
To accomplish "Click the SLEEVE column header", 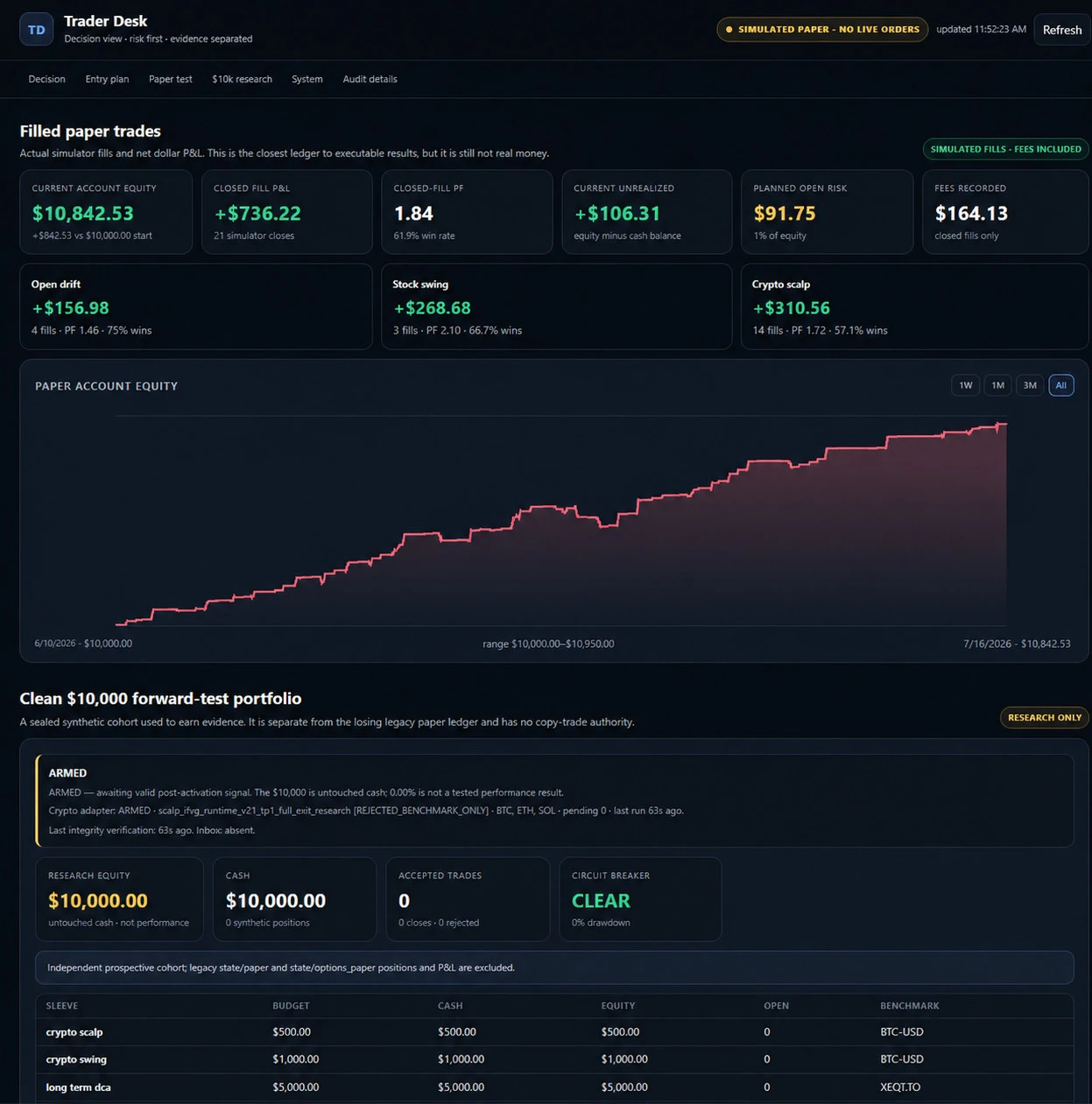I will click(61, 1006).
